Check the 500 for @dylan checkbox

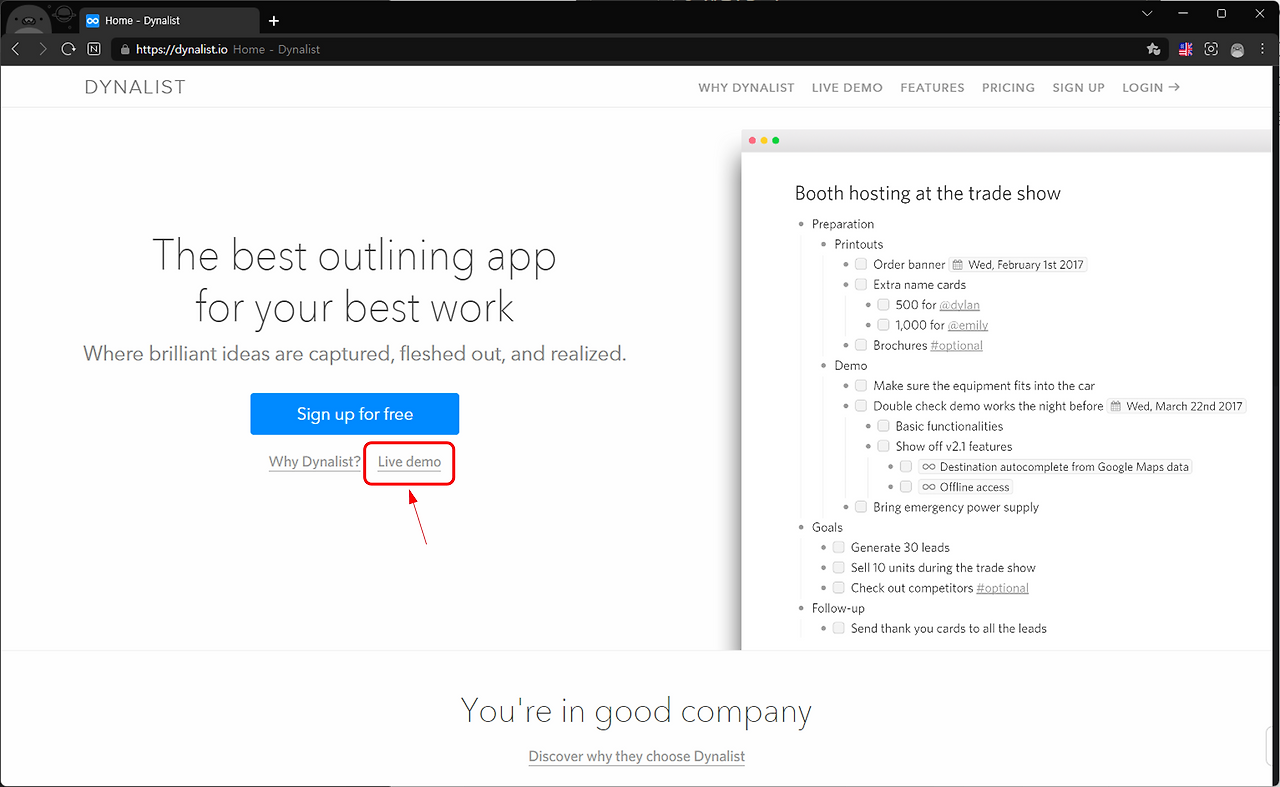click(x=883, y=305)
